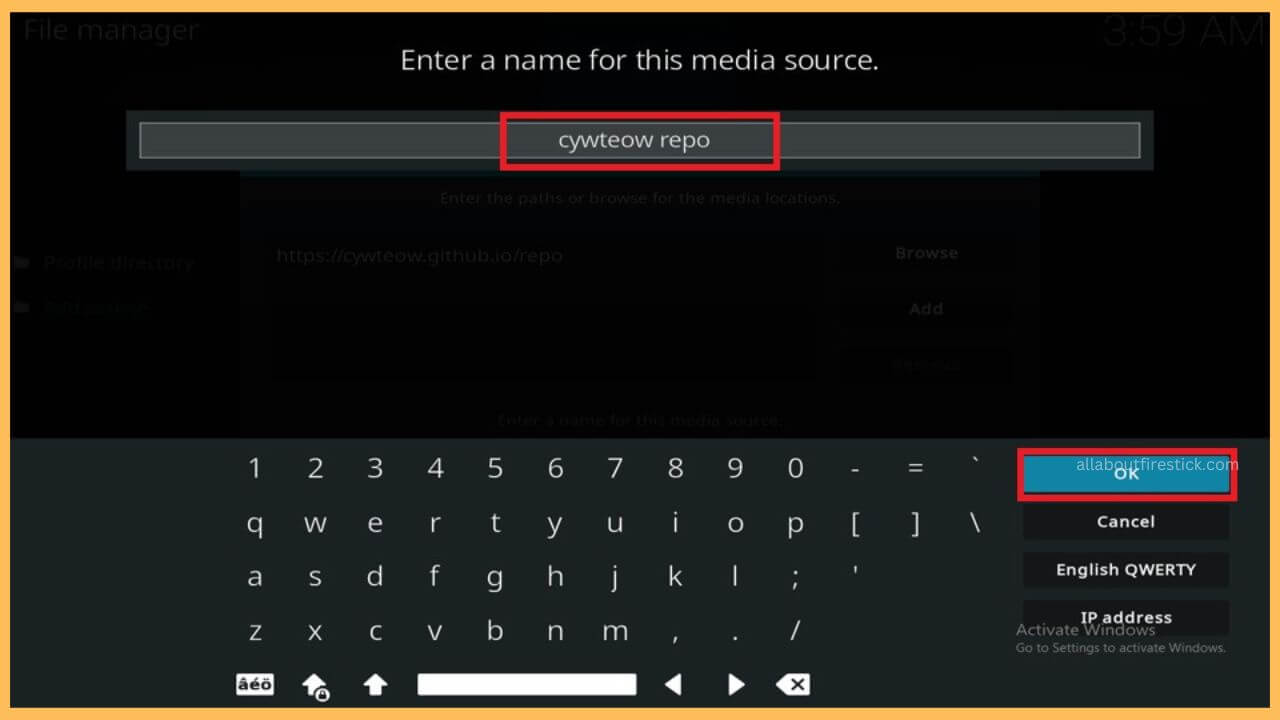Move cursor left with left arrow key
This screenshot has width=1280, height=720.
pos(673,684)
